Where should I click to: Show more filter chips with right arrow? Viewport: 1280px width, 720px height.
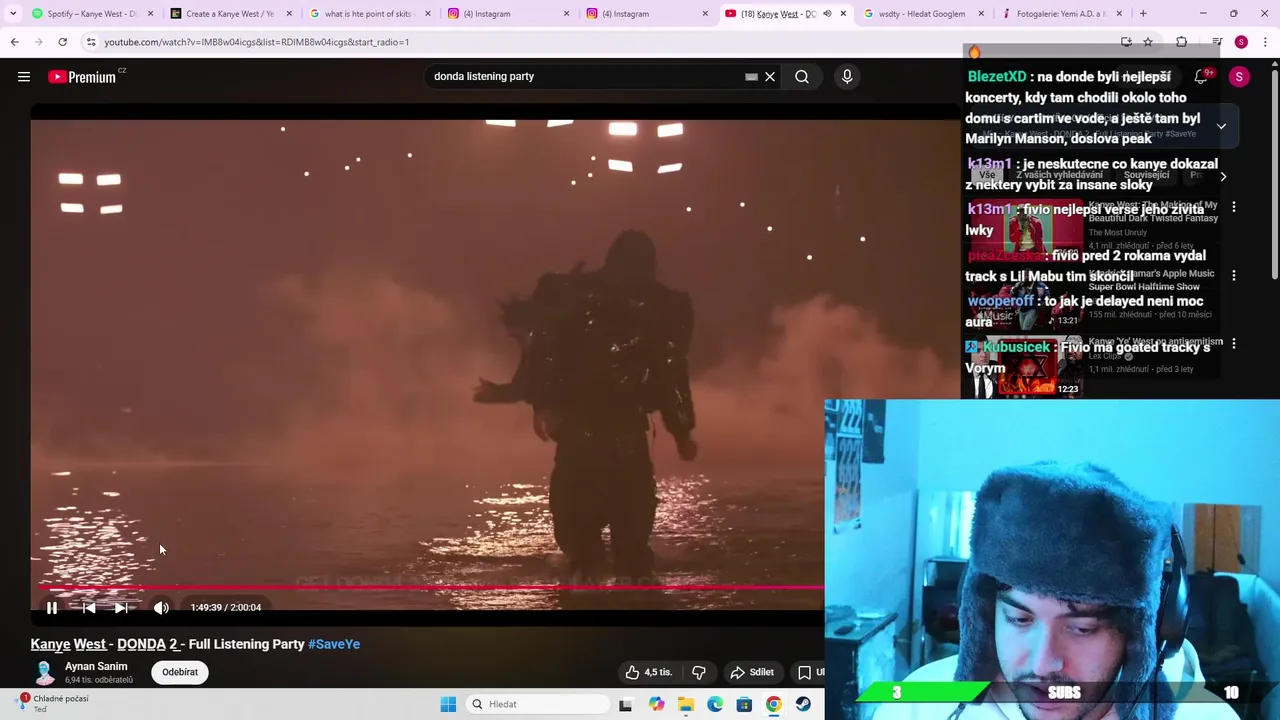[1223, 176]
